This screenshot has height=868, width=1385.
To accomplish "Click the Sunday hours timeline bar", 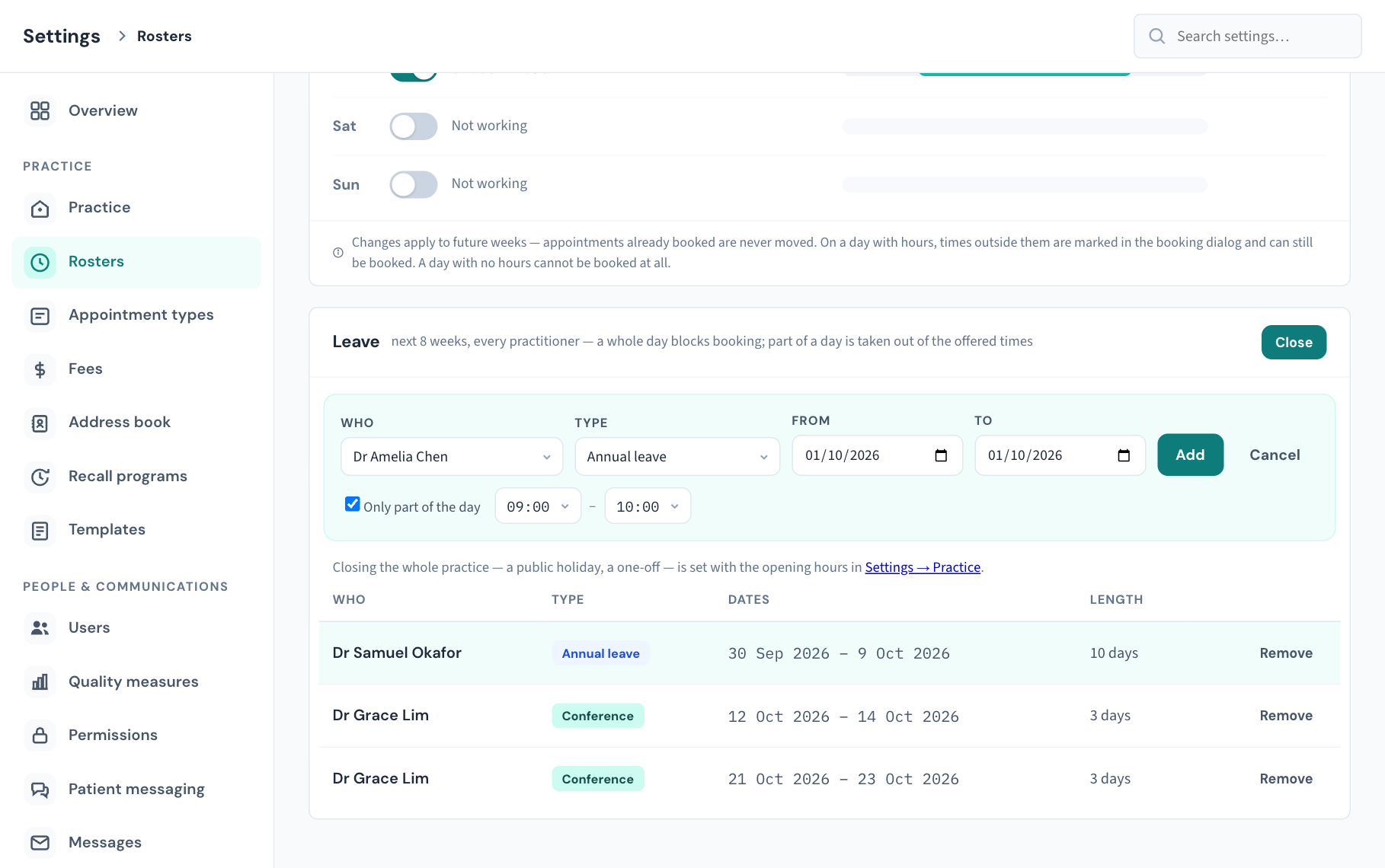I will (1025, 184).
